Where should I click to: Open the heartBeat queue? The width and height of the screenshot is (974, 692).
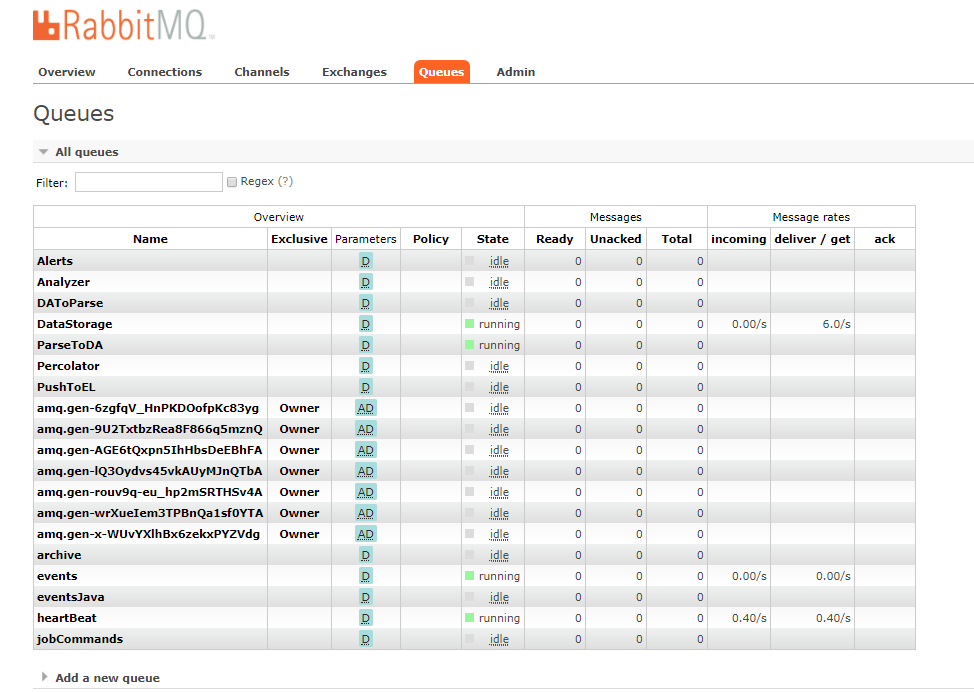click(x=66, y=618)
